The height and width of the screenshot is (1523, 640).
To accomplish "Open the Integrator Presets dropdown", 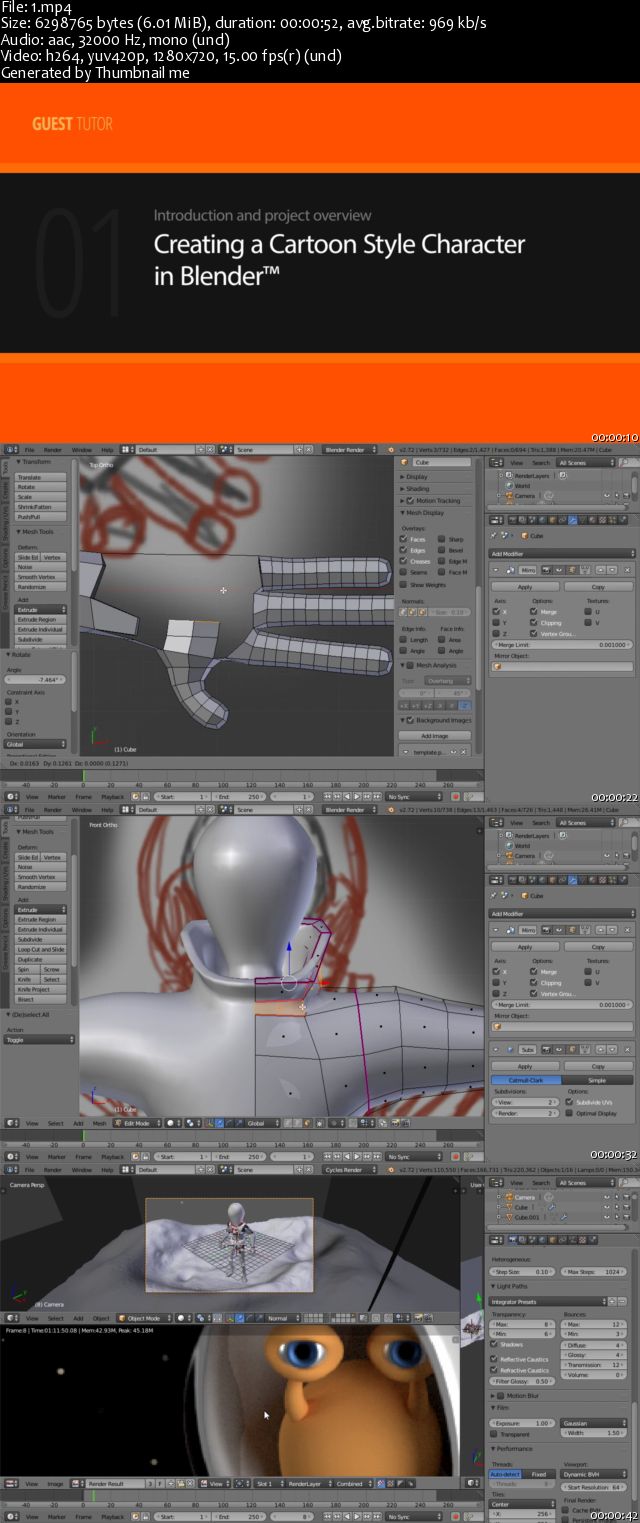I will (x=549, y=1302).
